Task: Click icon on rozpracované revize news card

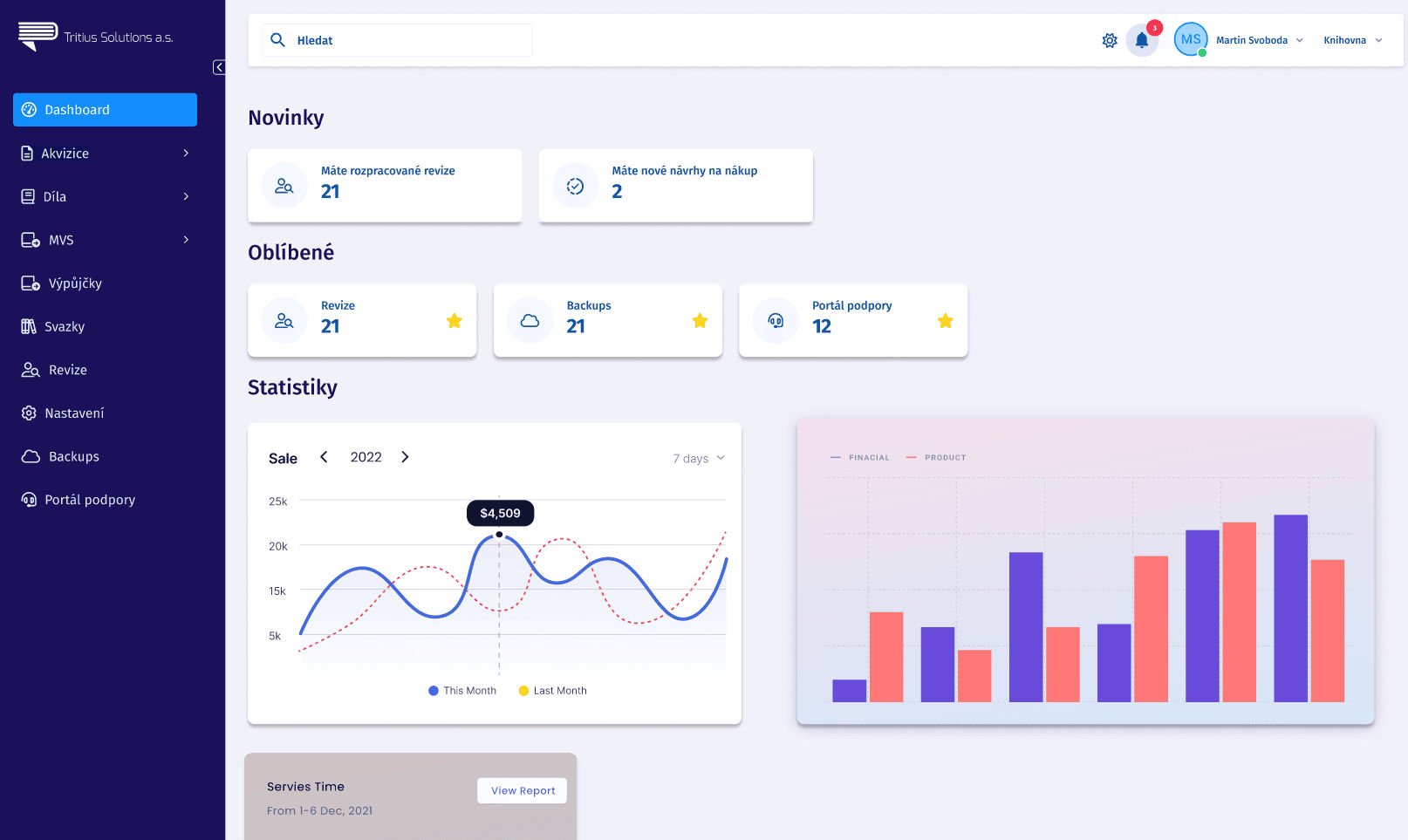Action: pyautogui.click(x=284, y=186)
